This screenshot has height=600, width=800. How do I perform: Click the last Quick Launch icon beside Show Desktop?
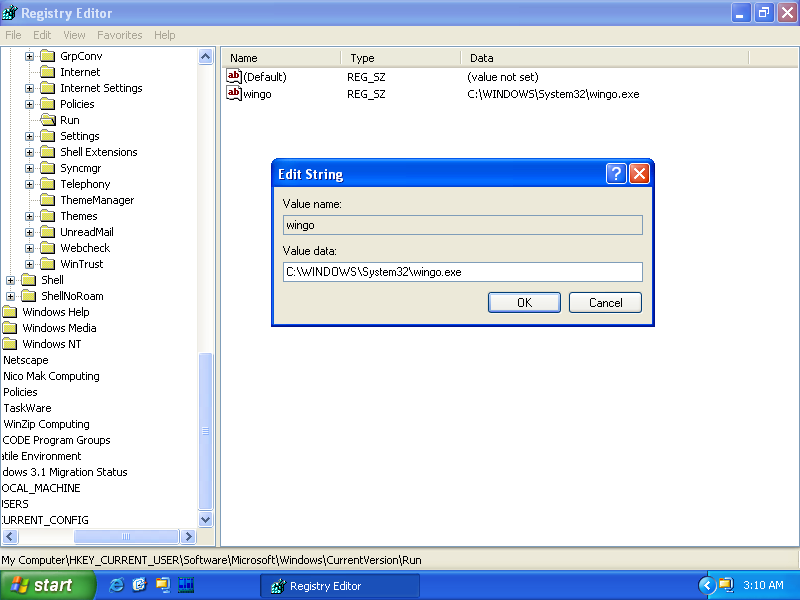point(186,585)
